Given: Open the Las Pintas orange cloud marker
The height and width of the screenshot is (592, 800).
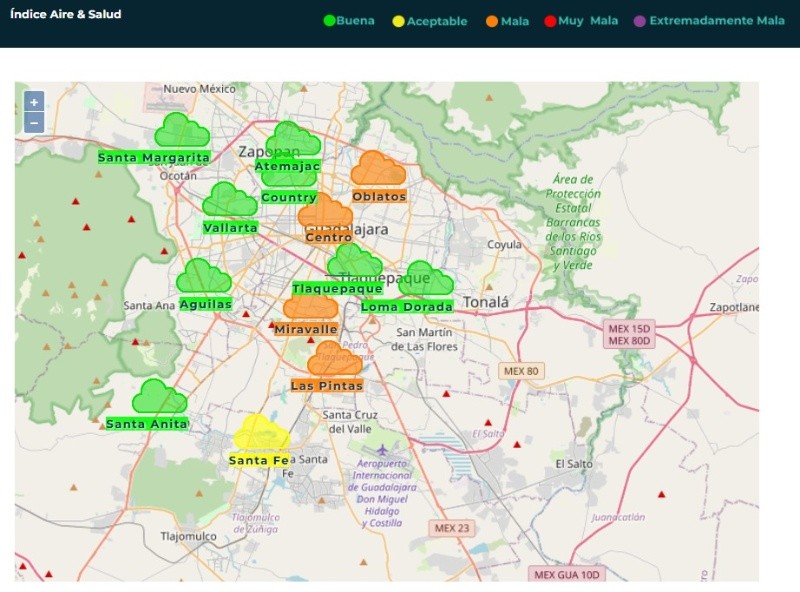Looking at the screenshot, I should pos(334,359).
